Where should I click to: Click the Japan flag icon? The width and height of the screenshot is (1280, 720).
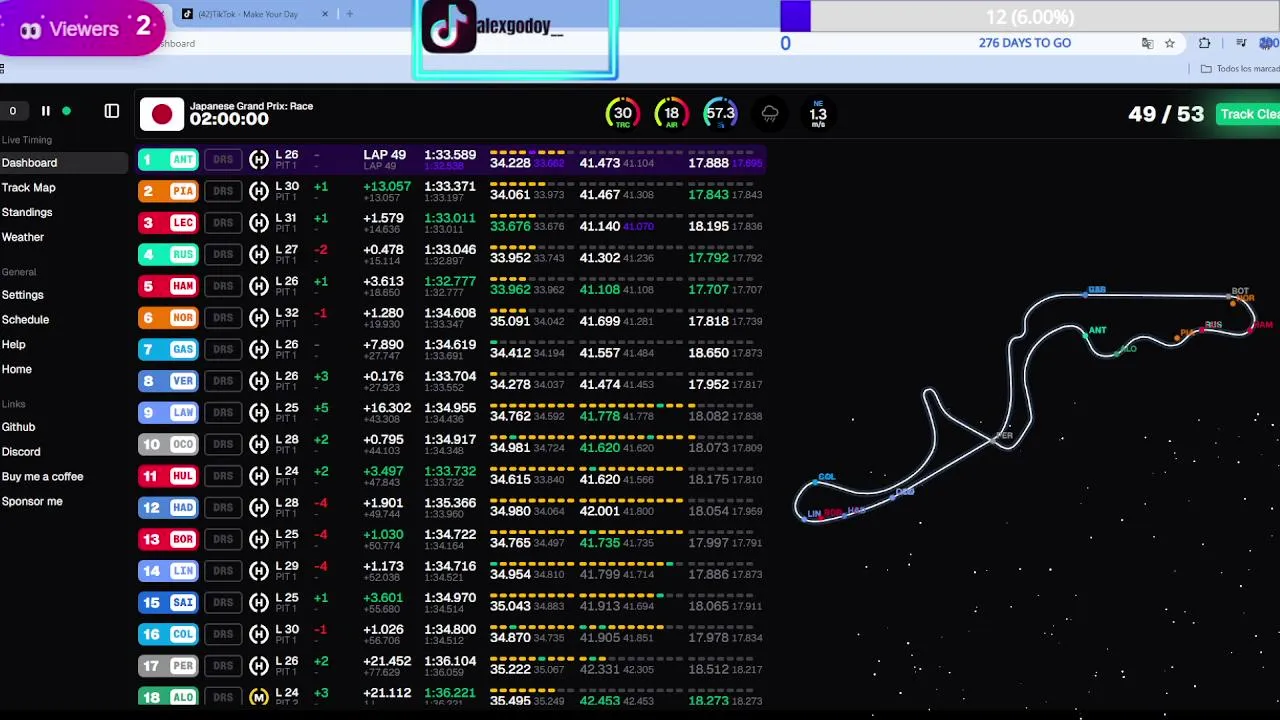click(x=161, y=114)
